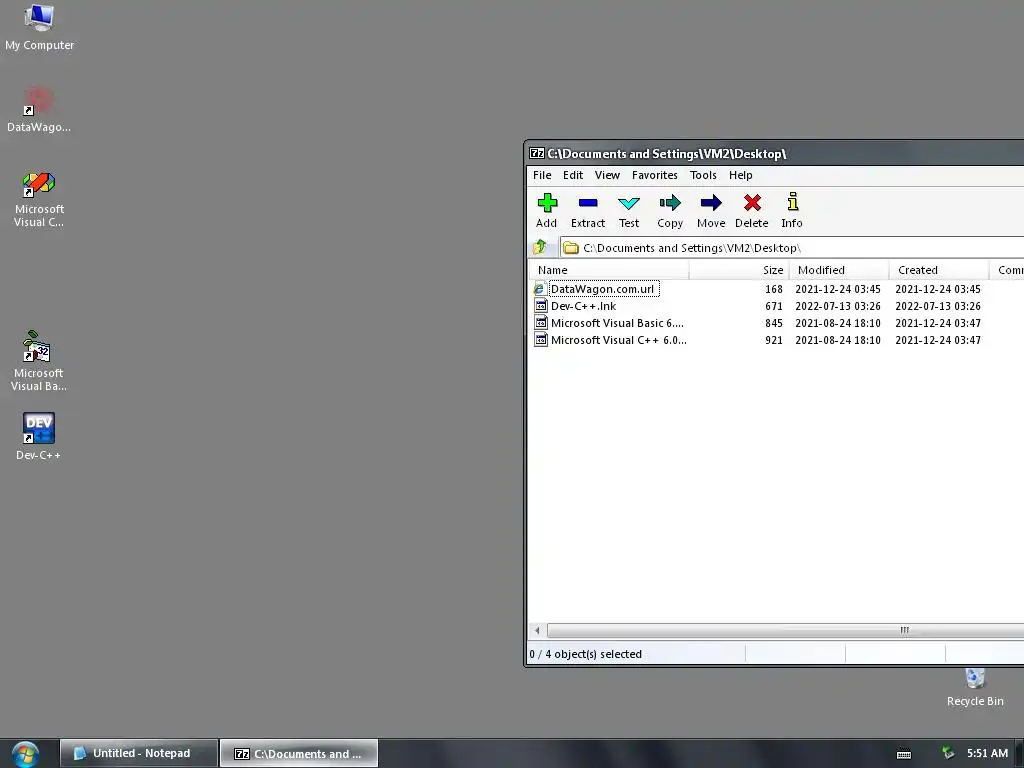This screenshot has height=768, width=1024.
Task: Open the Tools menu
Action: pos(703,175)
